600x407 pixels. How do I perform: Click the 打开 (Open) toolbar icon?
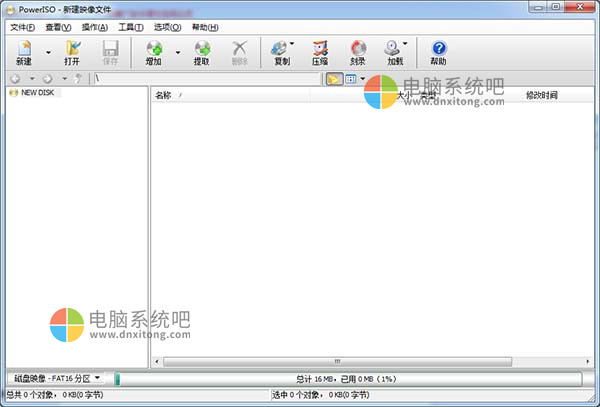tap(72, 53)
